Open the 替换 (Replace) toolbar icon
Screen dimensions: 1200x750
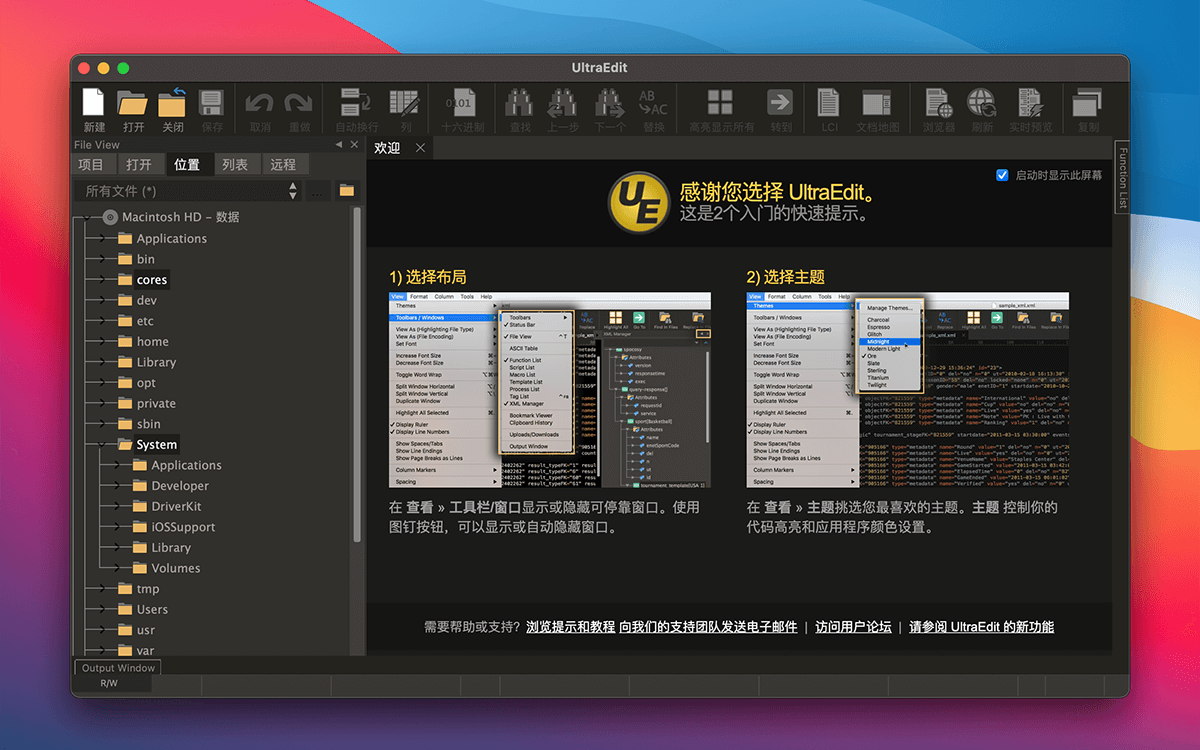click(653, 102)
